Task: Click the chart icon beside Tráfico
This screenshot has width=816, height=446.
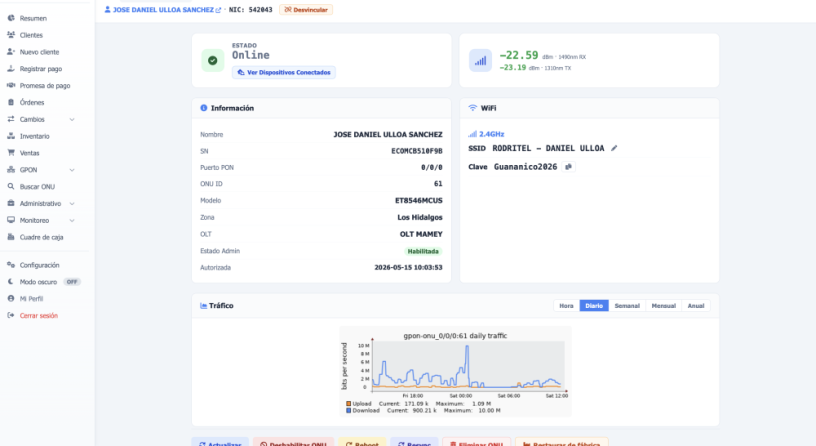Action: [203, 306]
